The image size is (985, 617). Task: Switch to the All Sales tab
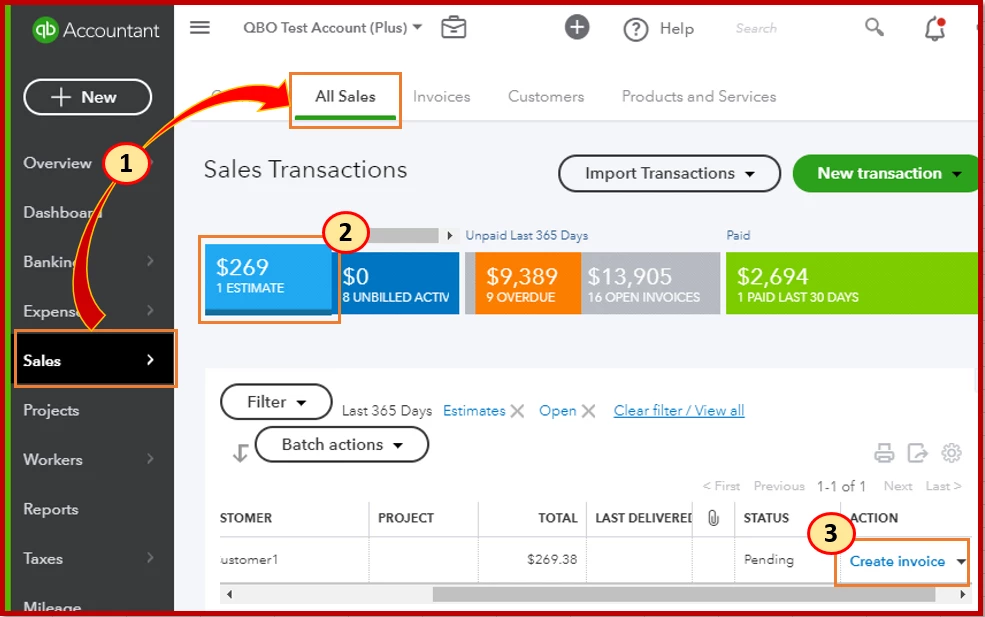[x=345, y=97]
